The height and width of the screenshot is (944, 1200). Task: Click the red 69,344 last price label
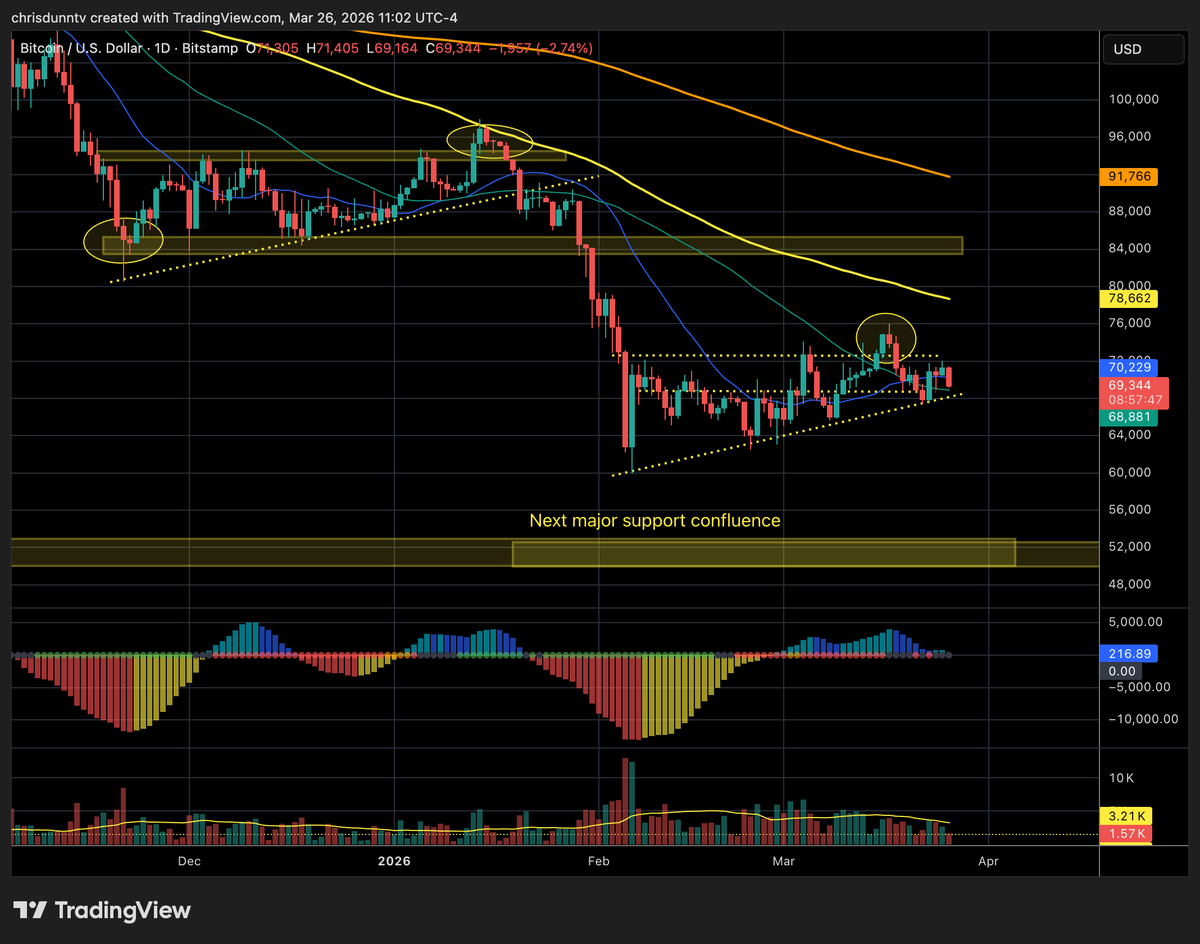point(1128,385)
